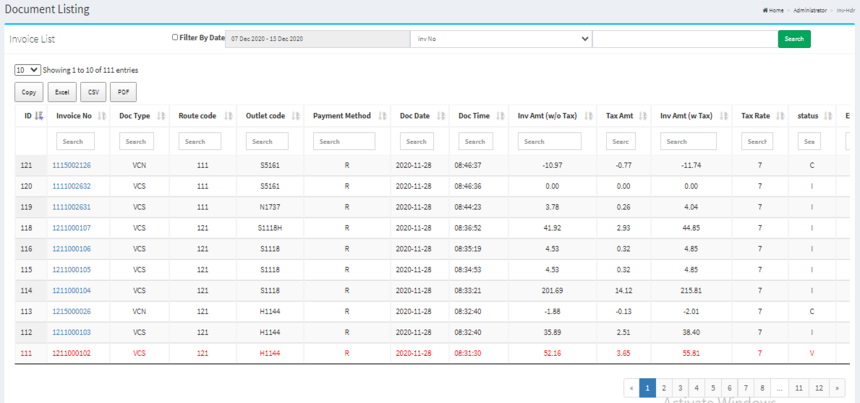This screenshot has height=403, width=860.
Task: Go to pagination page 2
Action: [664, 387]
